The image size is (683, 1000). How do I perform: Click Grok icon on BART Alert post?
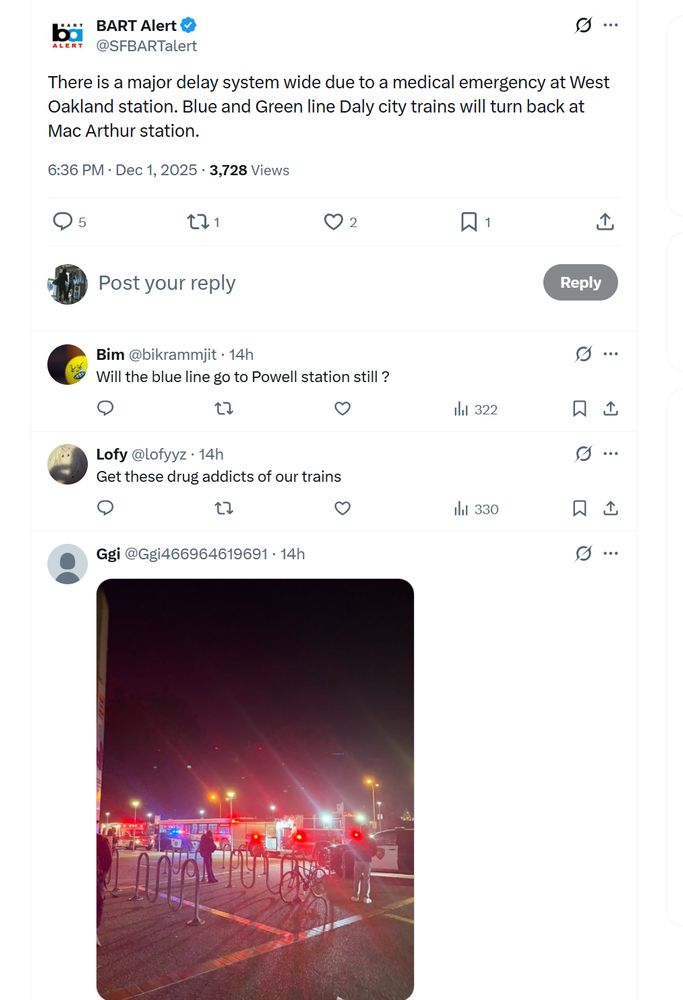pos(584,25)
